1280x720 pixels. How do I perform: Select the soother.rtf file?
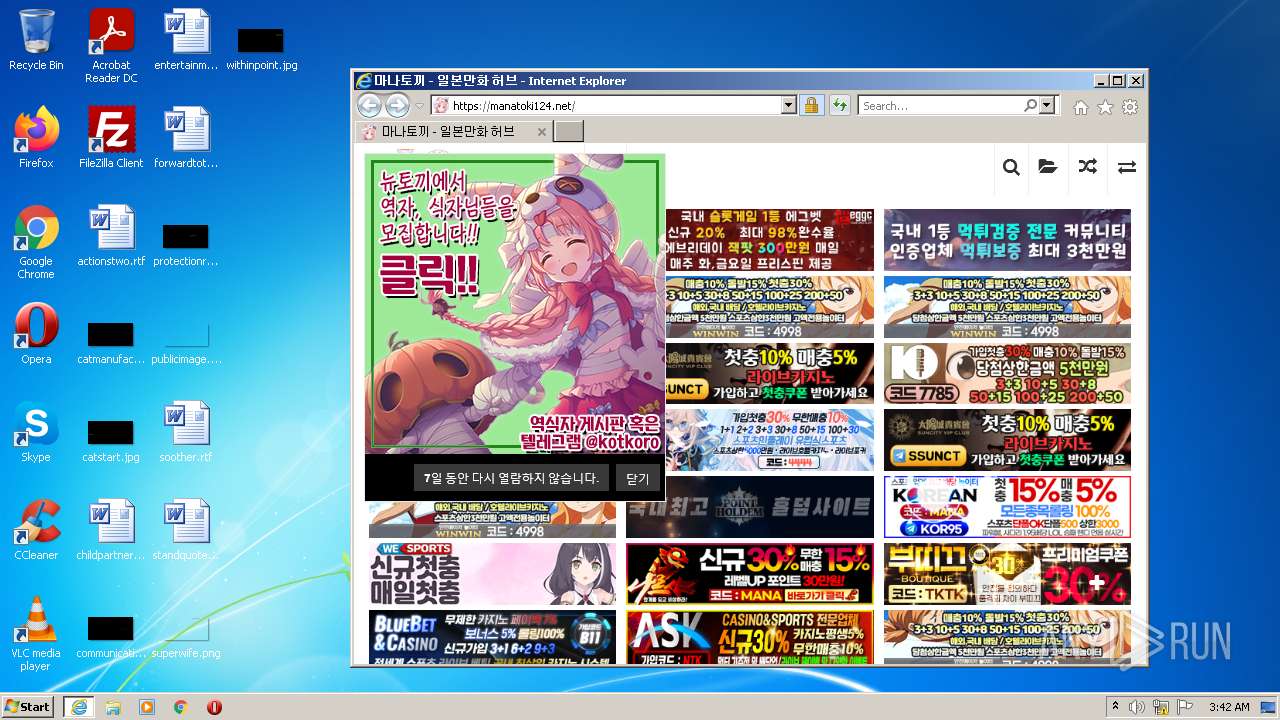coord(186,432)
